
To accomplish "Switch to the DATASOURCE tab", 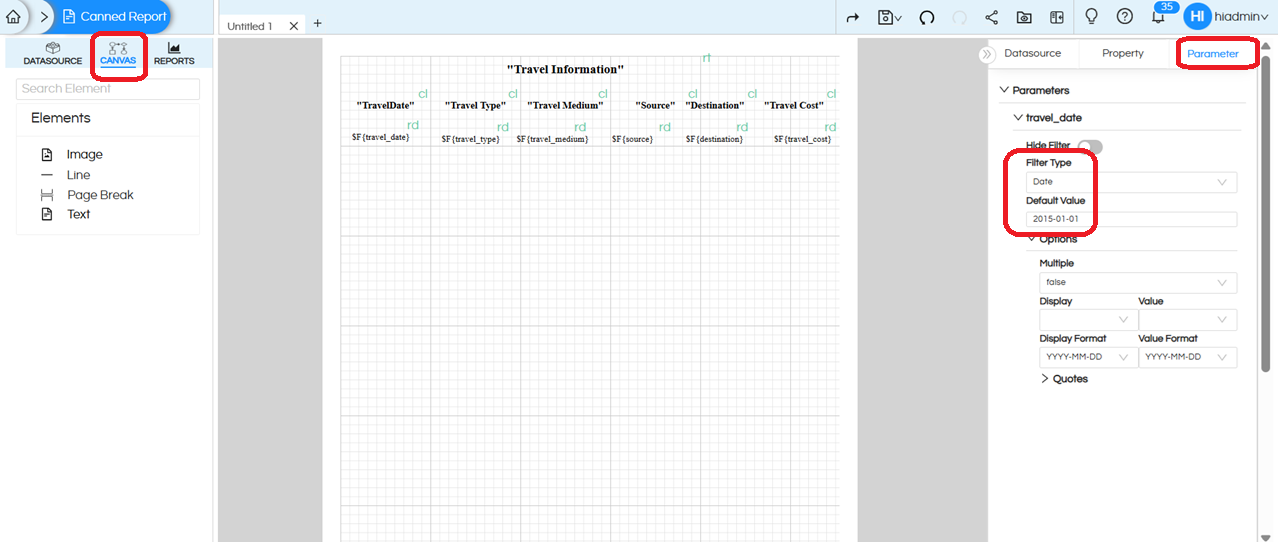I will (x=53, y=53).
